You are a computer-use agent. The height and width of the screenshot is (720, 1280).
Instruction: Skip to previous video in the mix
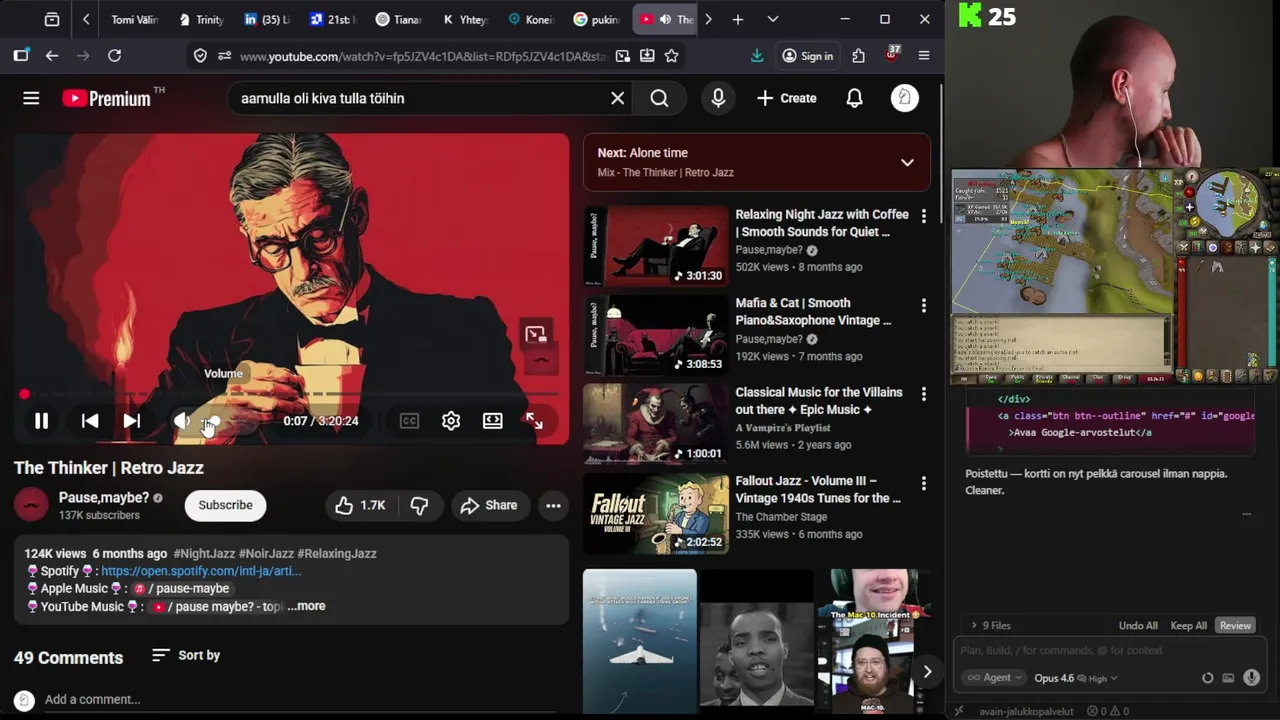click(90, 421)
